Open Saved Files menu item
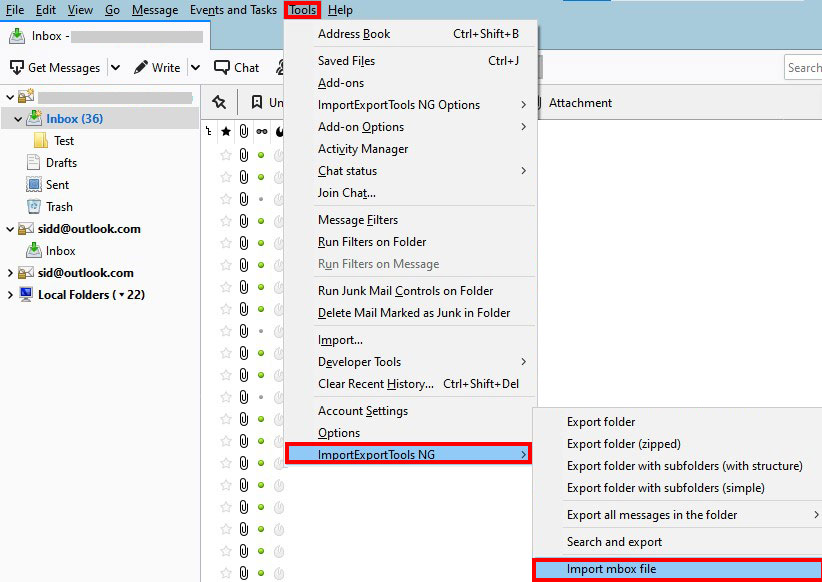 pos(410,61)
